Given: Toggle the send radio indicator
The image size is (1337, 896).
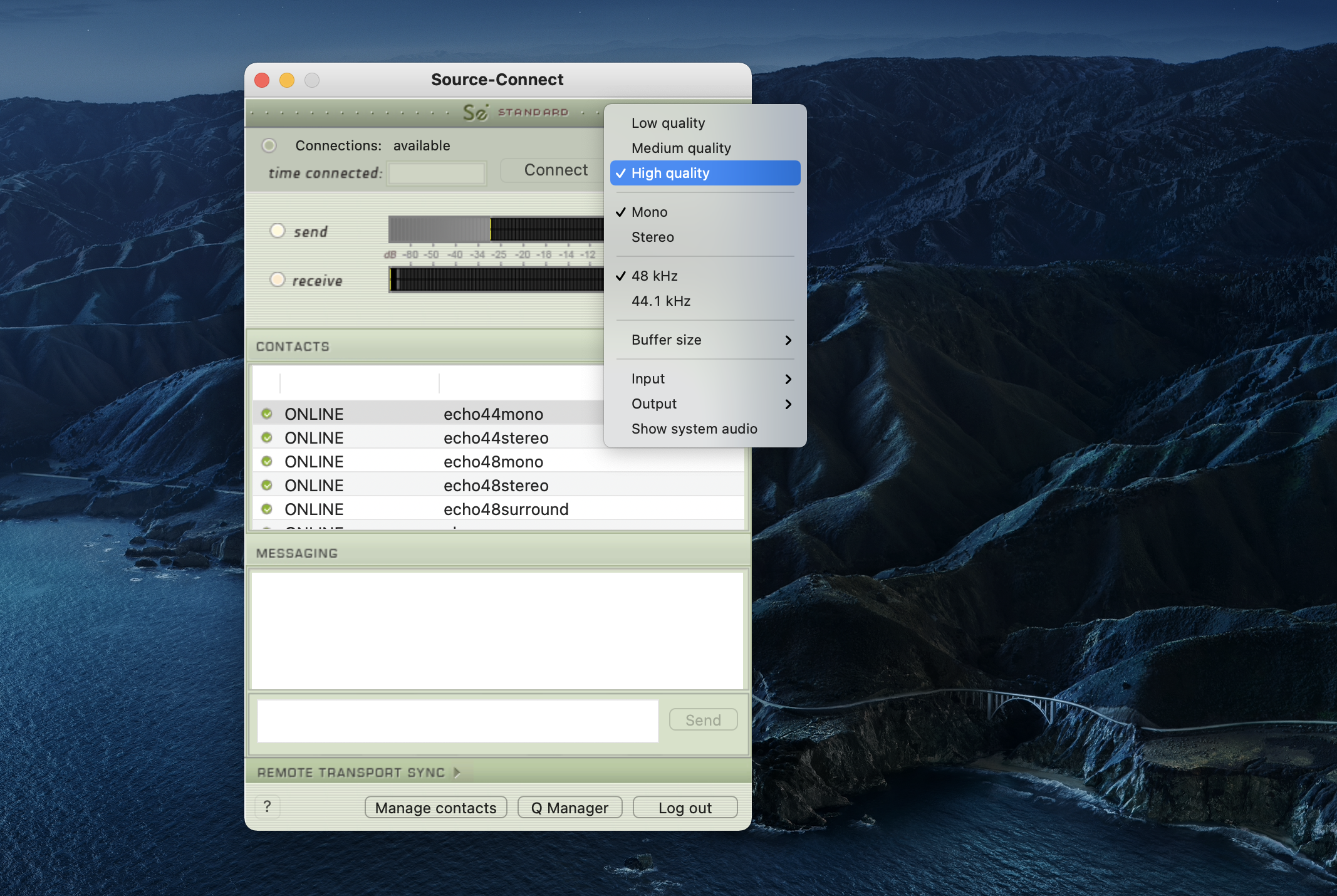Looking at the screenshot, I should (x=278, y=231).
